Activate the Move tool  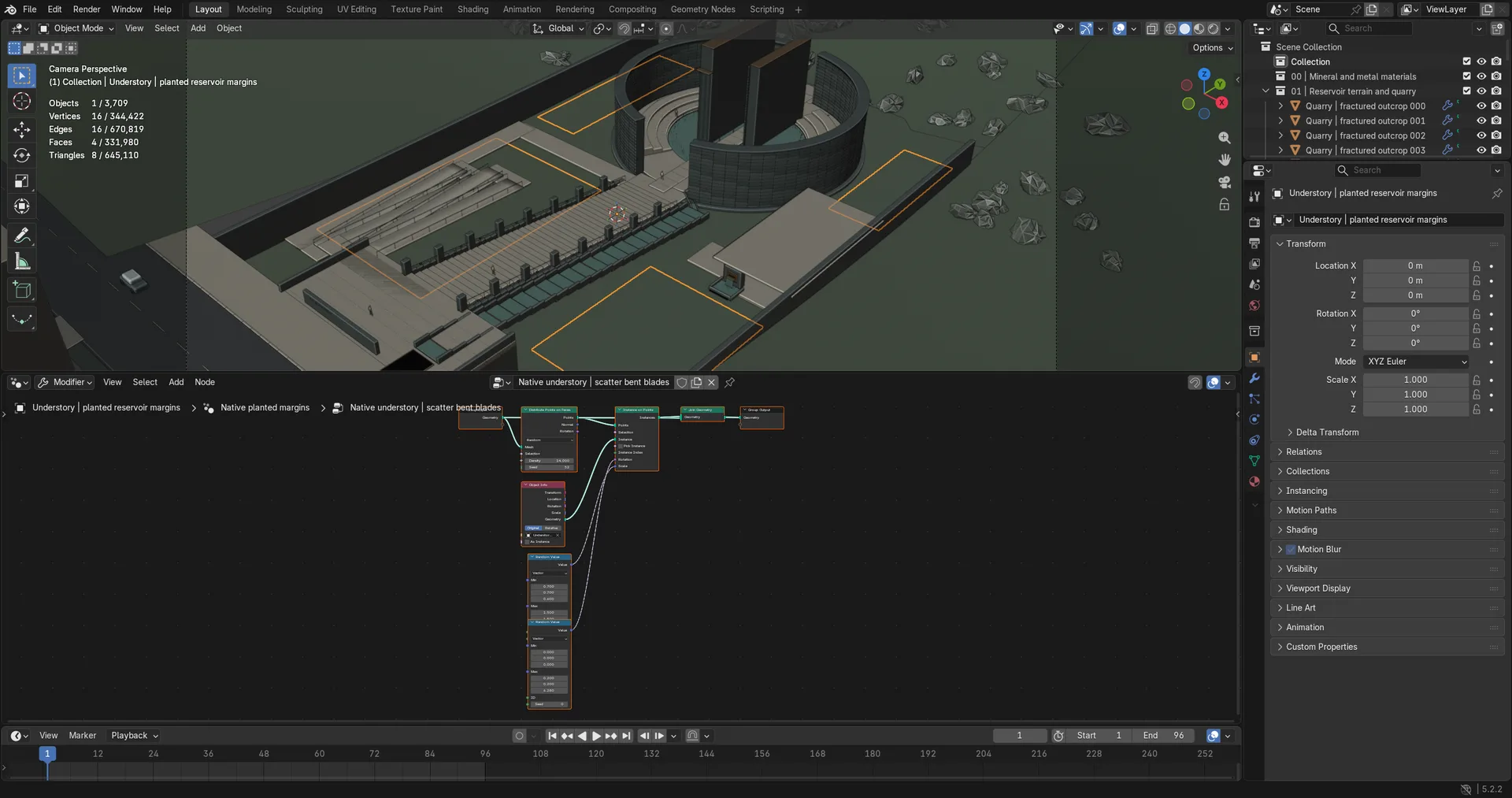point(22,129)
